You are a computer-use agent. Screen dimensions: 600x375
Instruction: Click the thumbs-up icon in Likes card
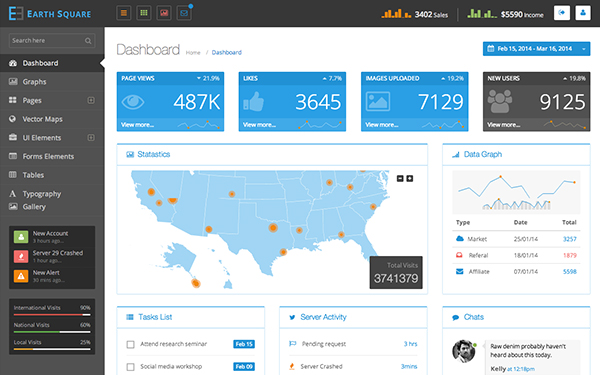click(254, 101)
